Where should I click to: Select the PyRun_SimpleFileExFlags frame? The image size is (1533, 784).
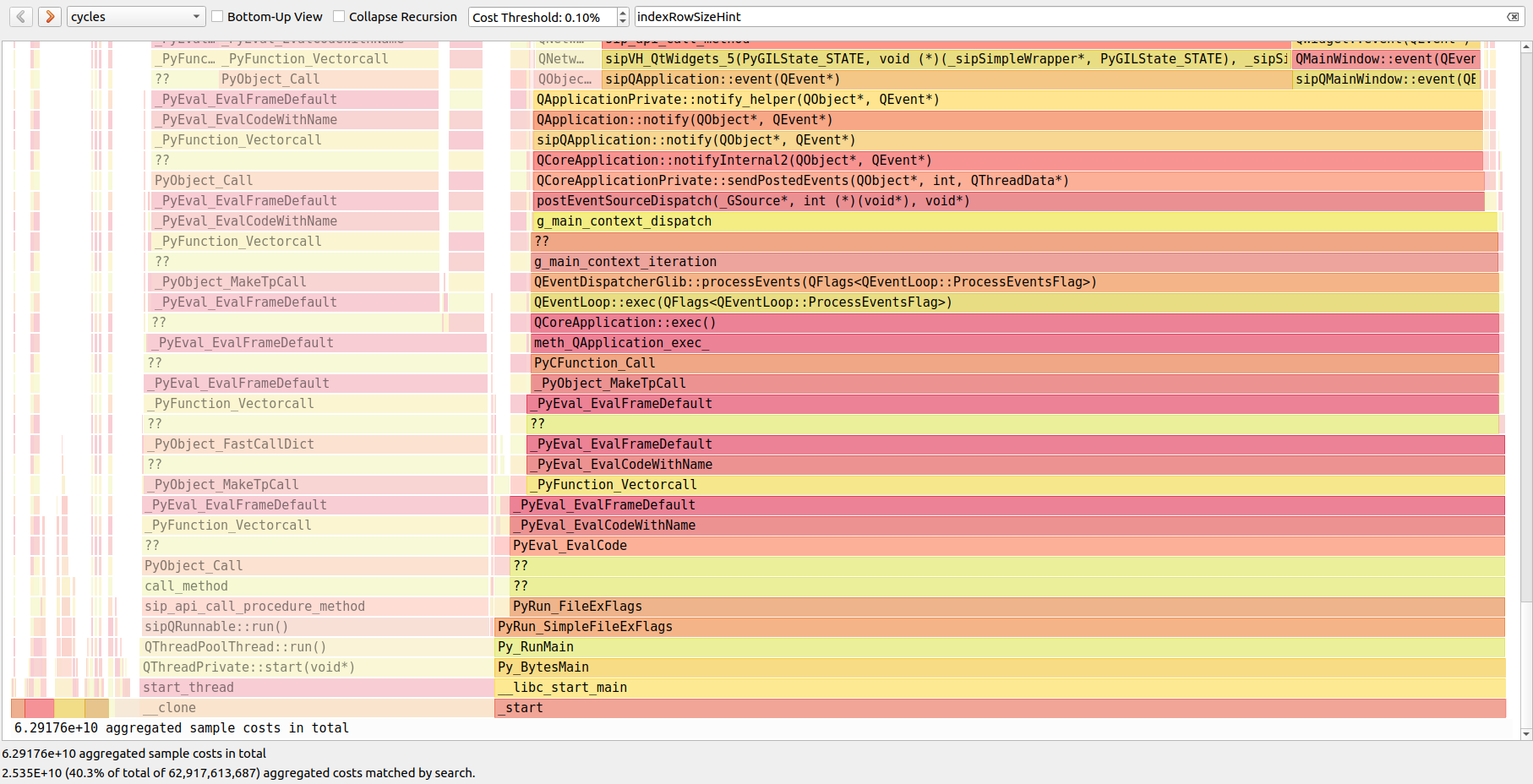click(1000, 627)
